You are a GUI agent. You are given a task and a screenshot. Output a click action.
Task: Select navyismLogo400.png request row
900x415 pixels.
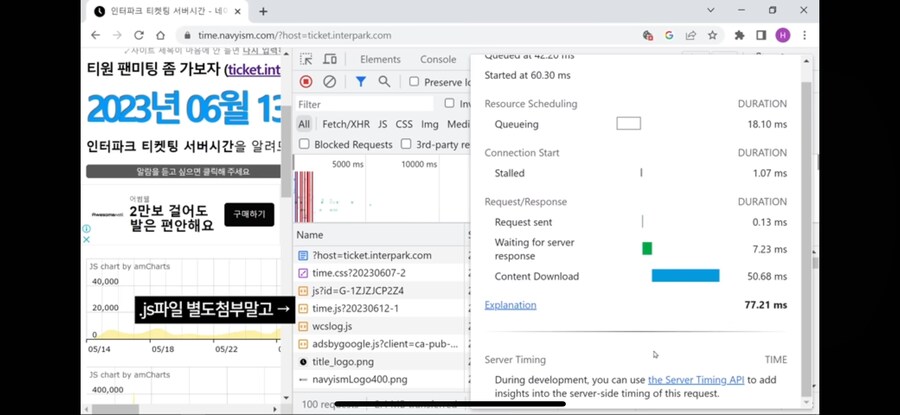click(380, 379)
